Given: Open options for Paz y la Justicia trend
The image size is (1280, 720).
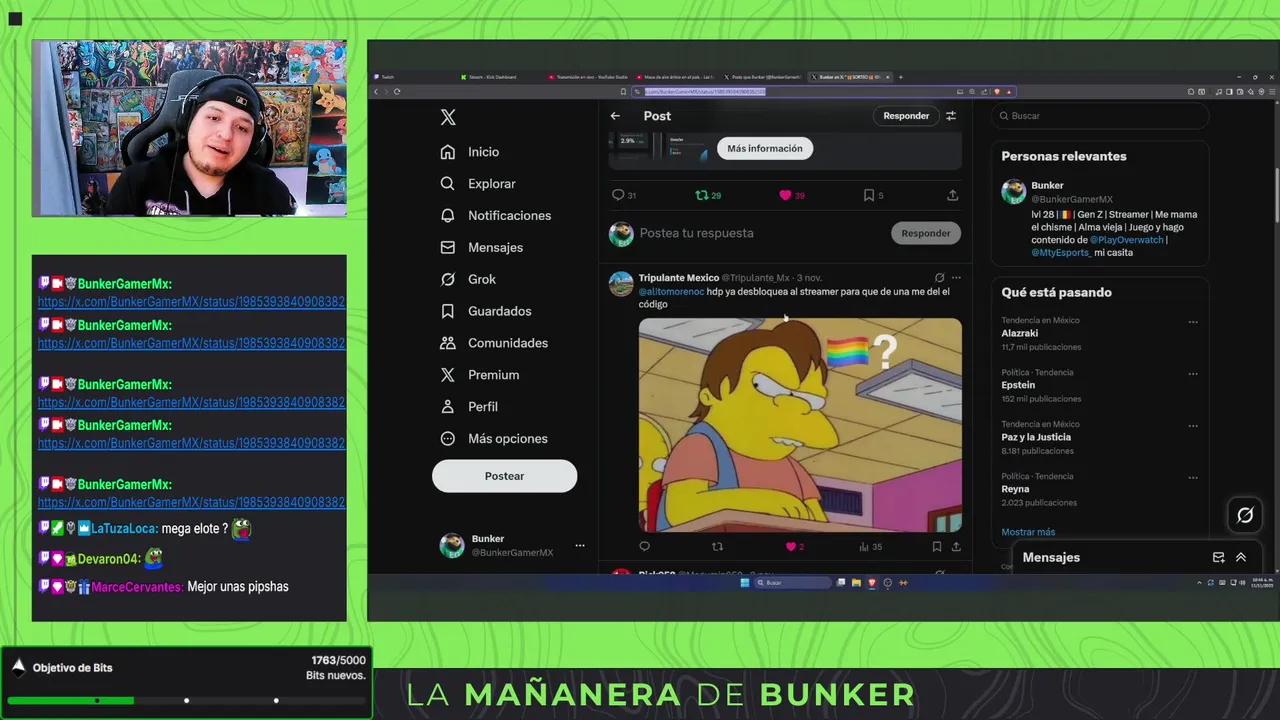Looking at the screenshot, I should (x=1193, y=426).
